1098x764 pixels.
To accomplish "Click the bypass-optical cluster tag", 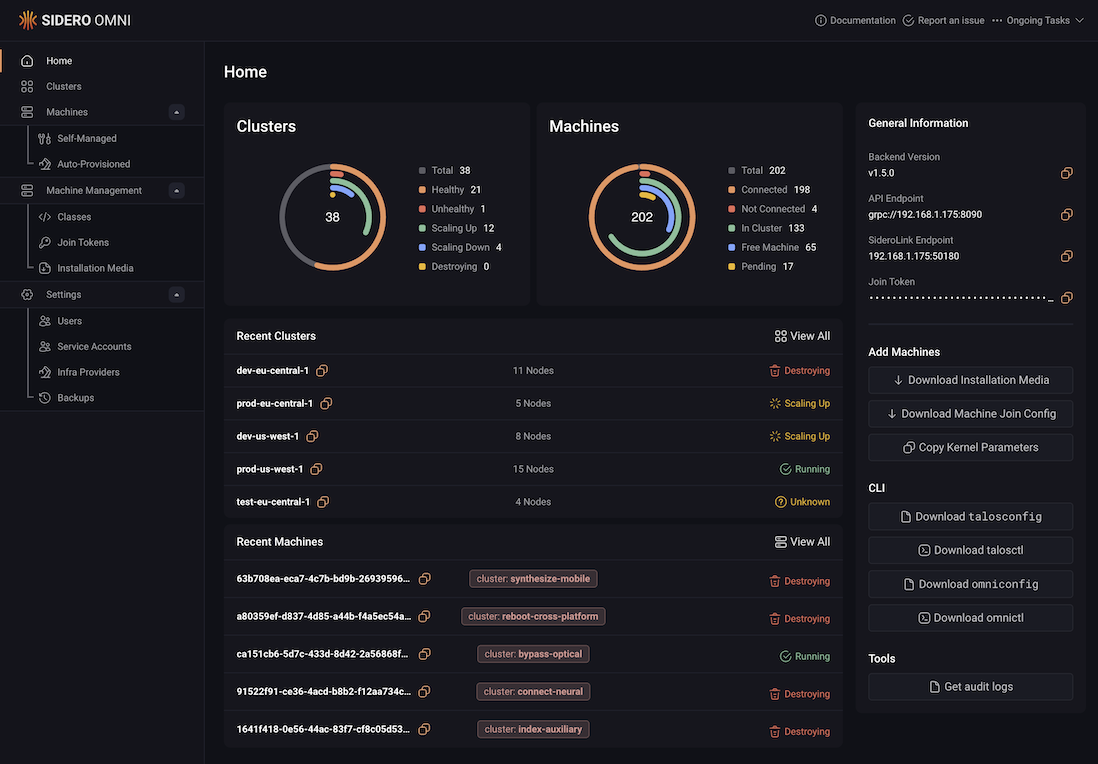I will (x=533, y=654).
